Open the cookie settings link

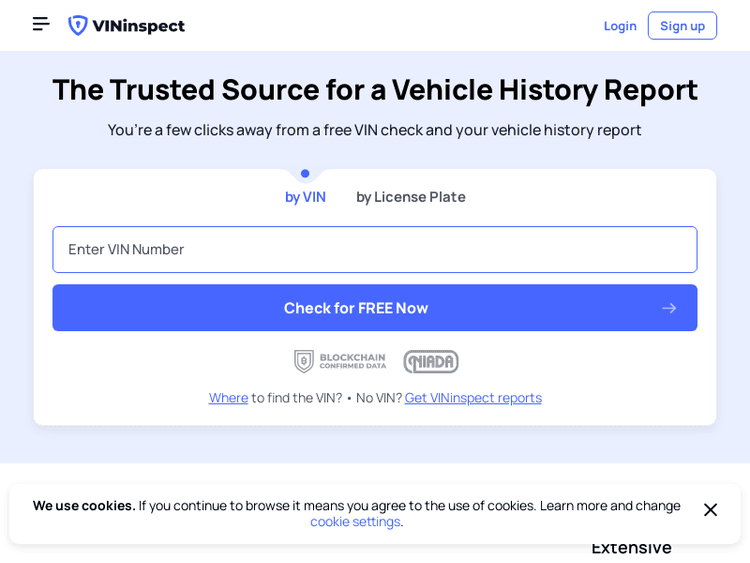(356, 521)
